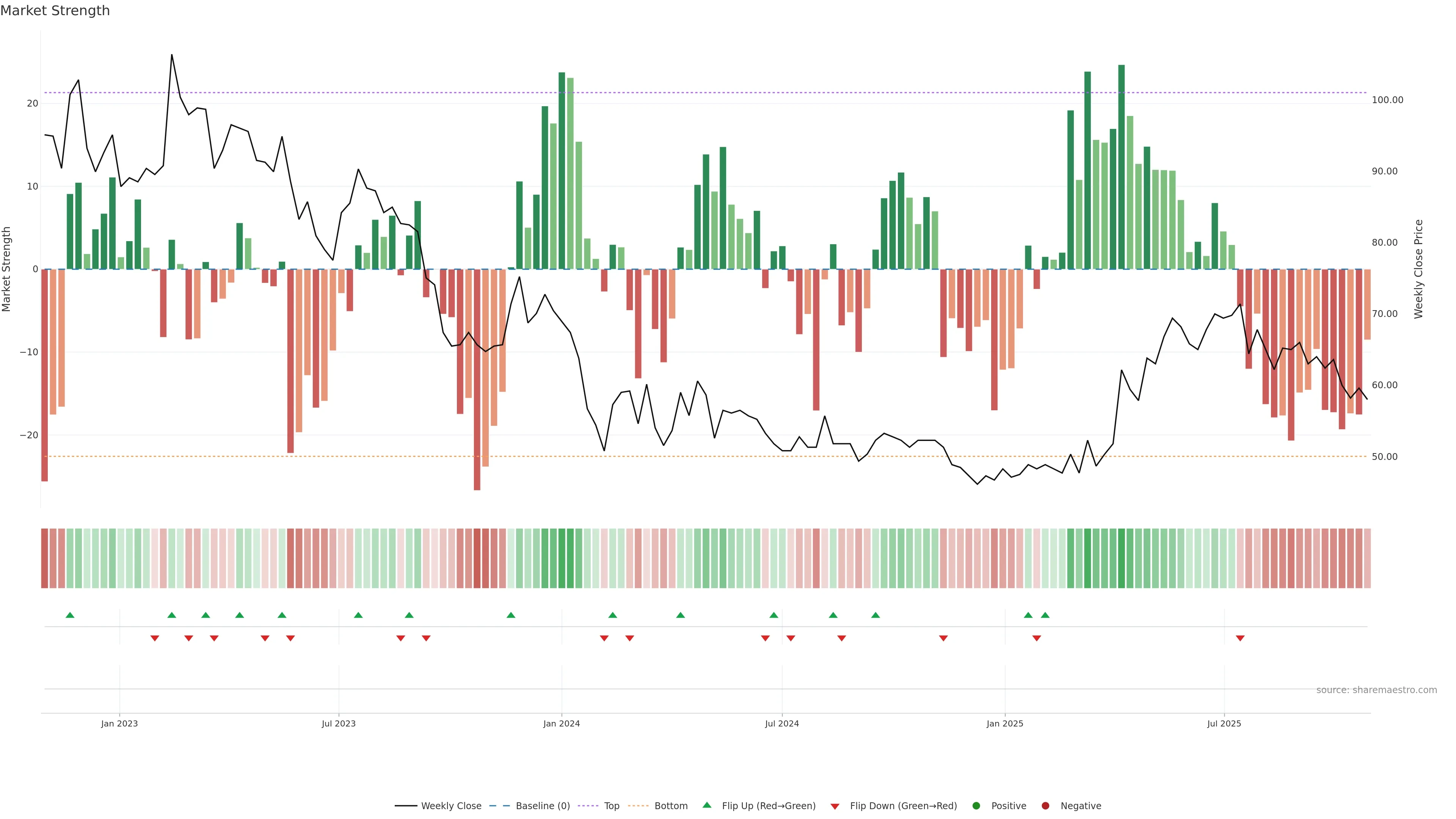Toggle the Weekly Close legend entry

[x=450, y=806]
